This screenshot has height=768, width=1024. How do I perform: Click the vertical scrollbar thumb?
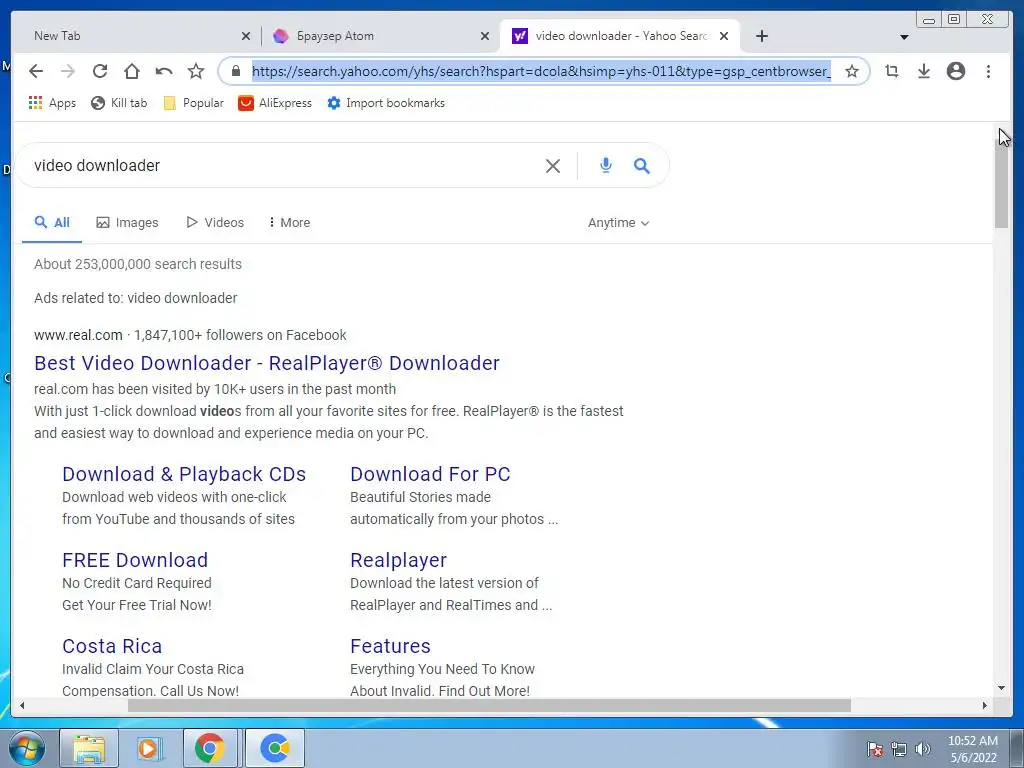[x=1001, y=183]
